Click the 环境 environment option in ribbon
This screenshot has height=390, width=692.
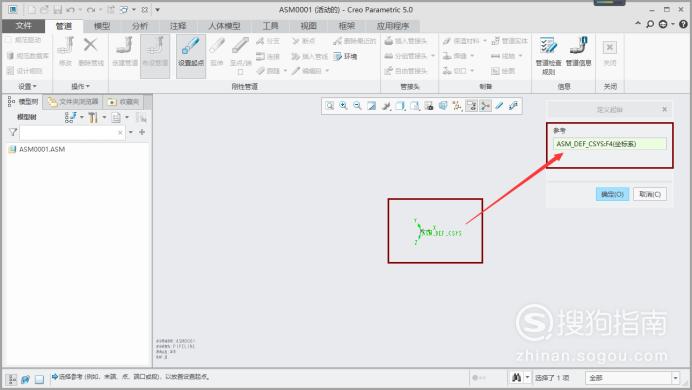(346, 56)
